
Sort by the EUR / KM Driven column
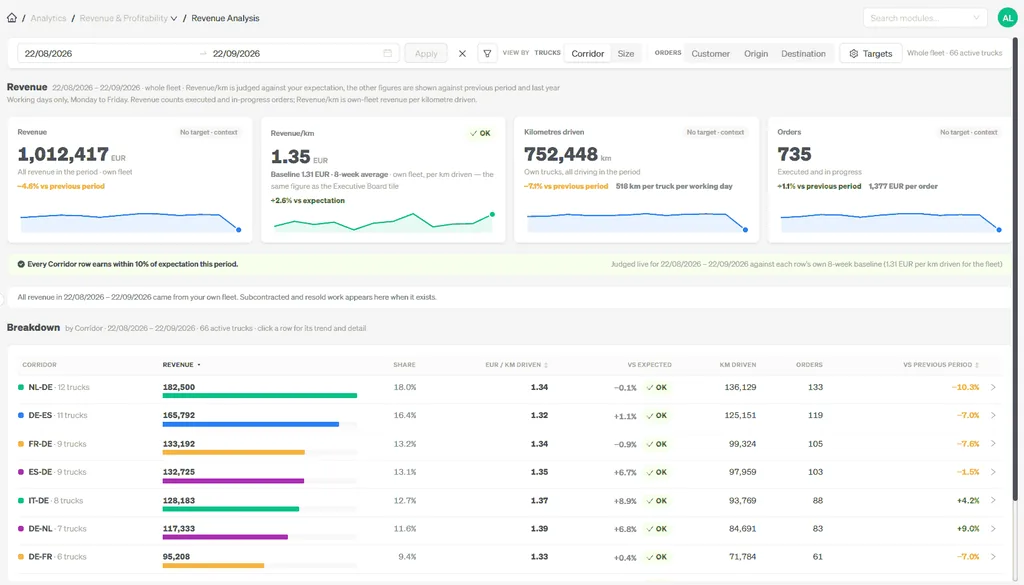(516, 365)
